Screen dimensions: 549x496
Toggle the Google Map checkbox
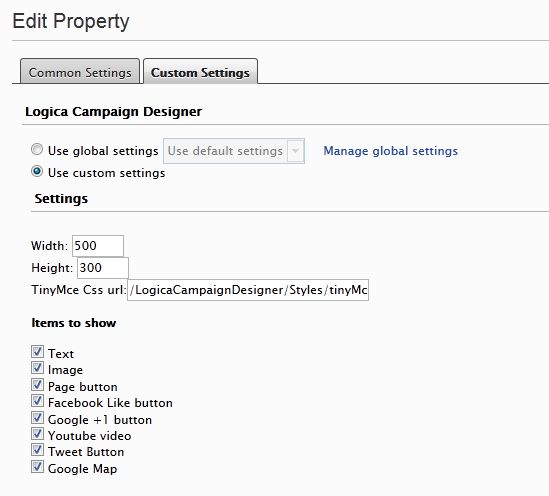(x=37, y=467)
